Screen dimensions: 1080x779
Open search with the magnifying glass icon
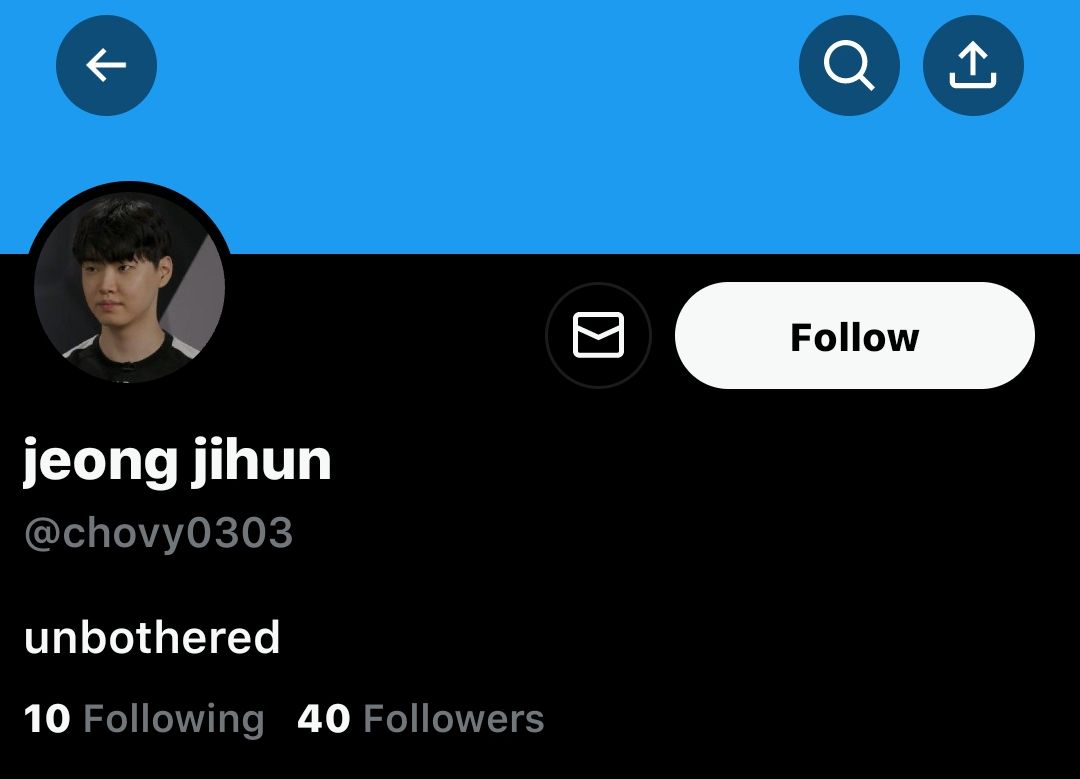click(x=849, y=65)
